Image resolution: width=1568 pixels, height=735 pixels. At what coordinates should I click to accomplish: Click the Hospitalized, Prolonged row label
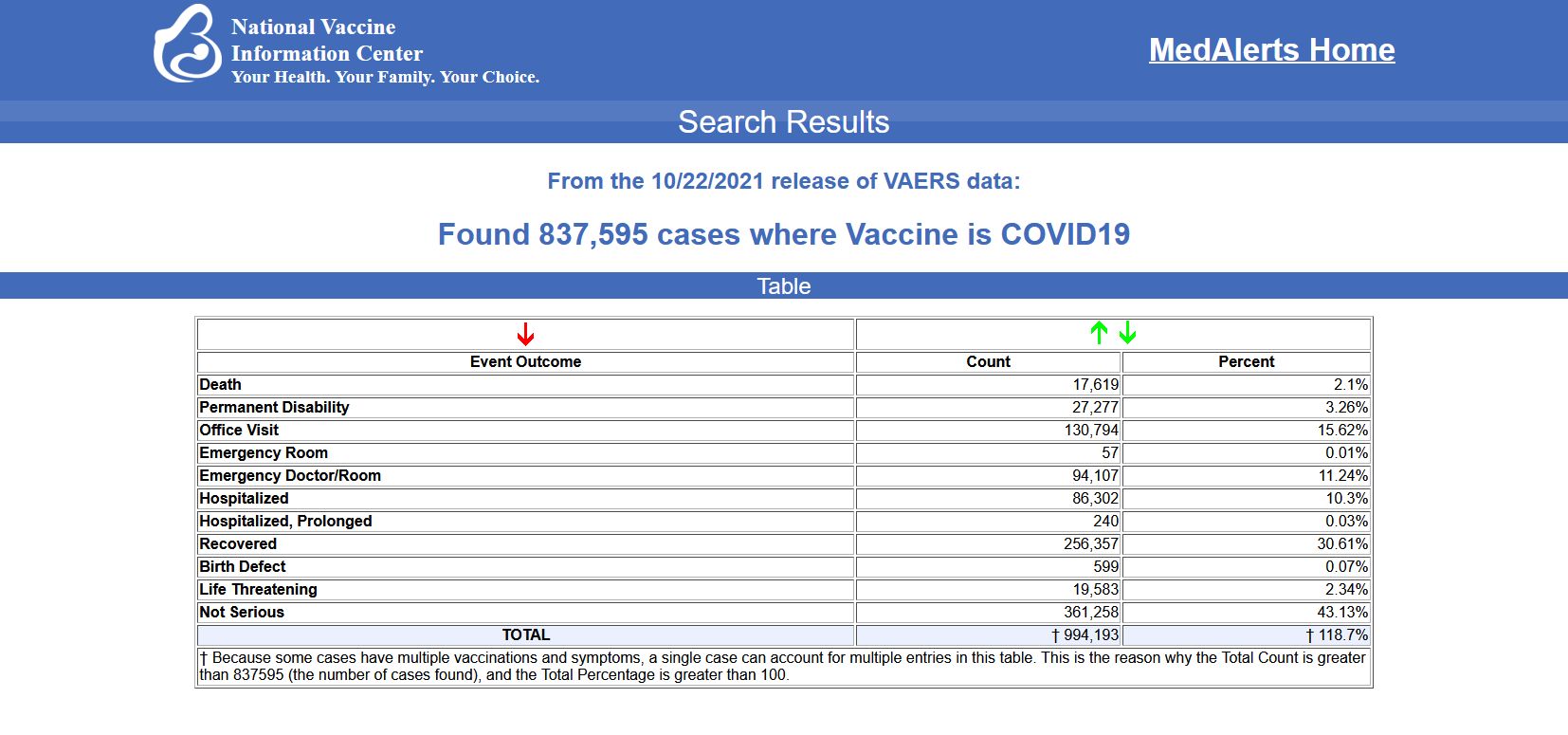[x=285, y=521]
